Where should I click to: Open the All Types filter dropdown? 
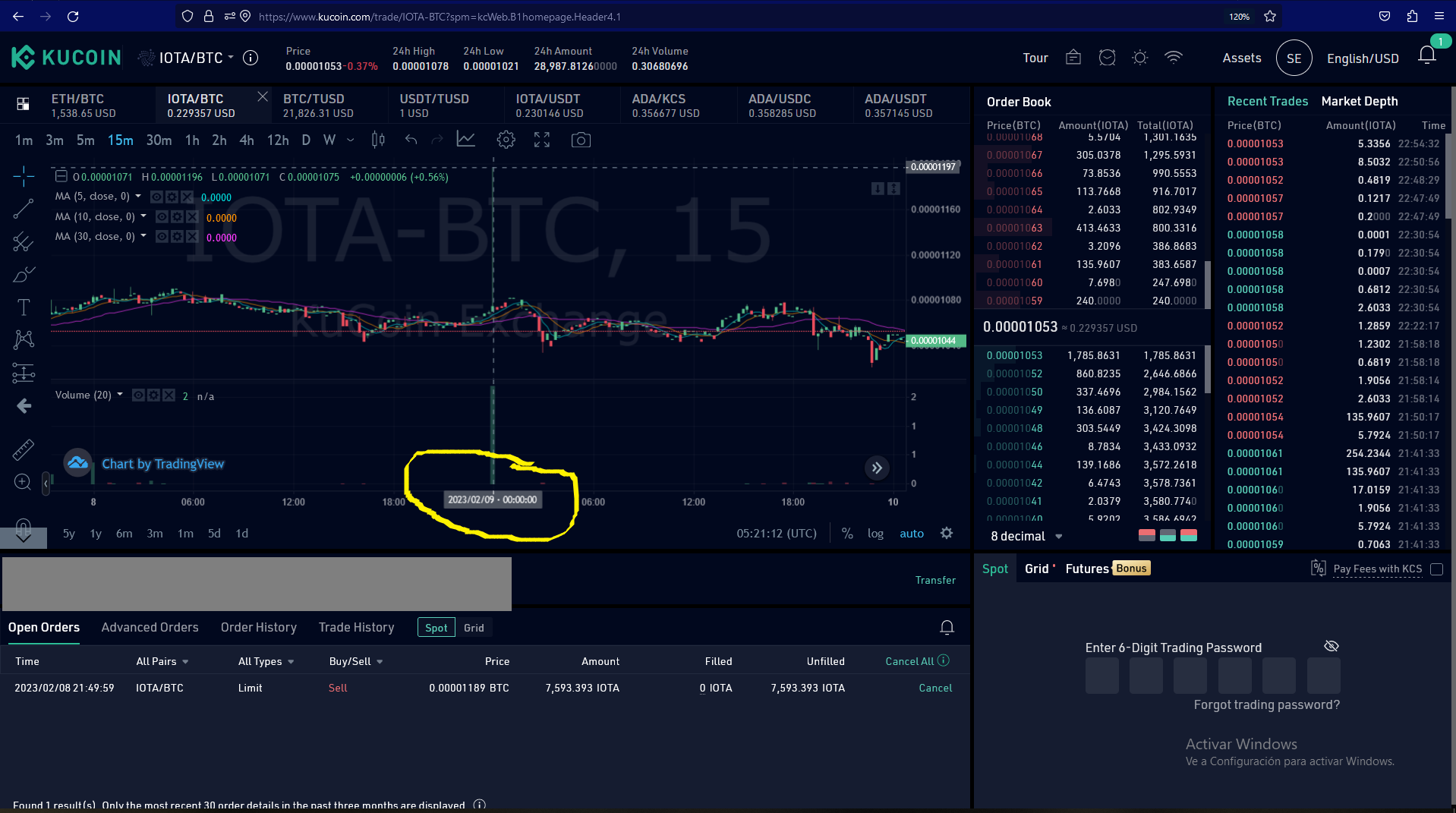[x=266, y=661]
